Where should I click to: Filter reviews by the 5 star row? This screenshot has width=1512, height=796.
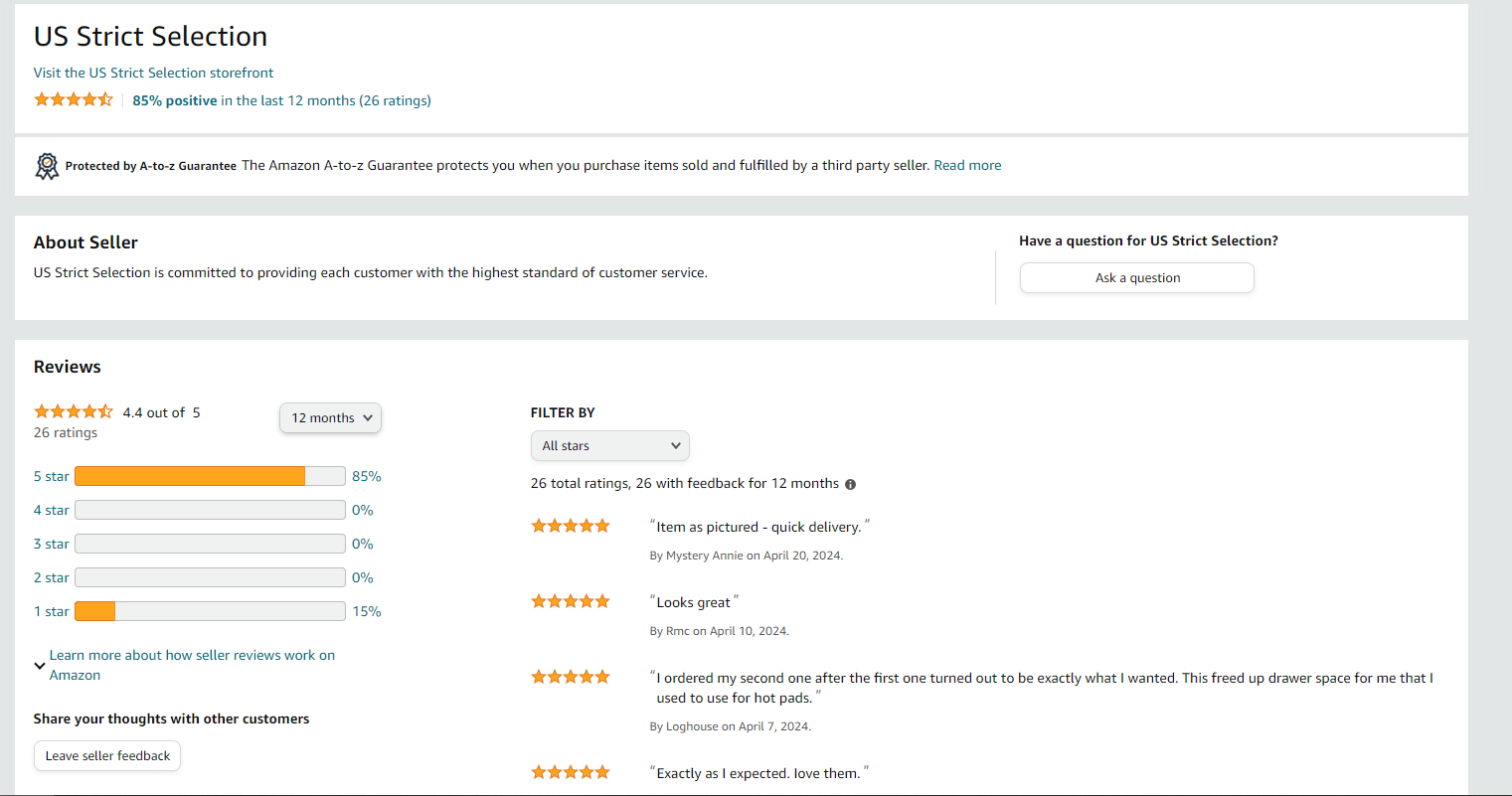[x=51, y=477]
